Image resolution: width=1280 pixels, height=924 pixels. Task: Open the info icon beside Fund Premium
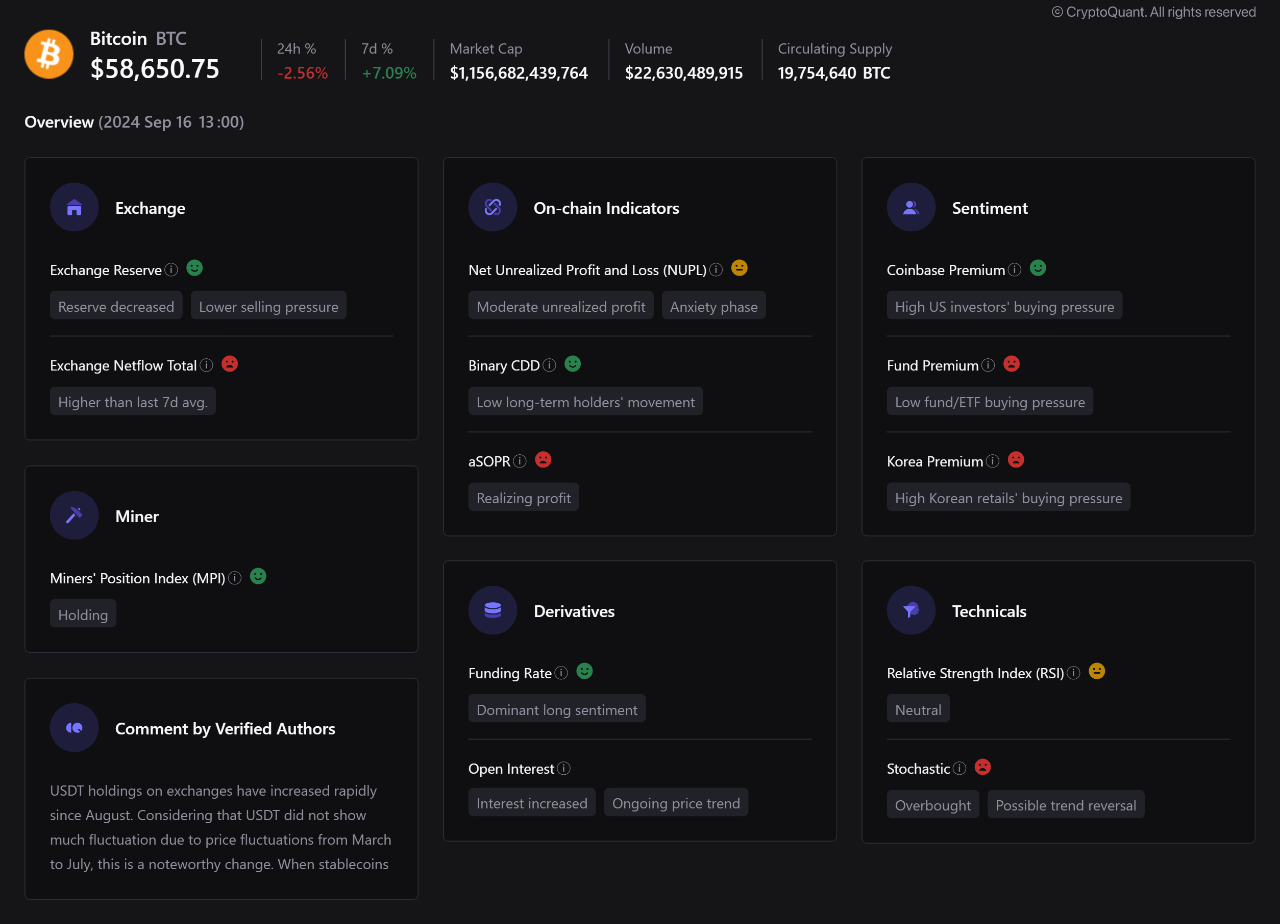(x=988, y=366)
